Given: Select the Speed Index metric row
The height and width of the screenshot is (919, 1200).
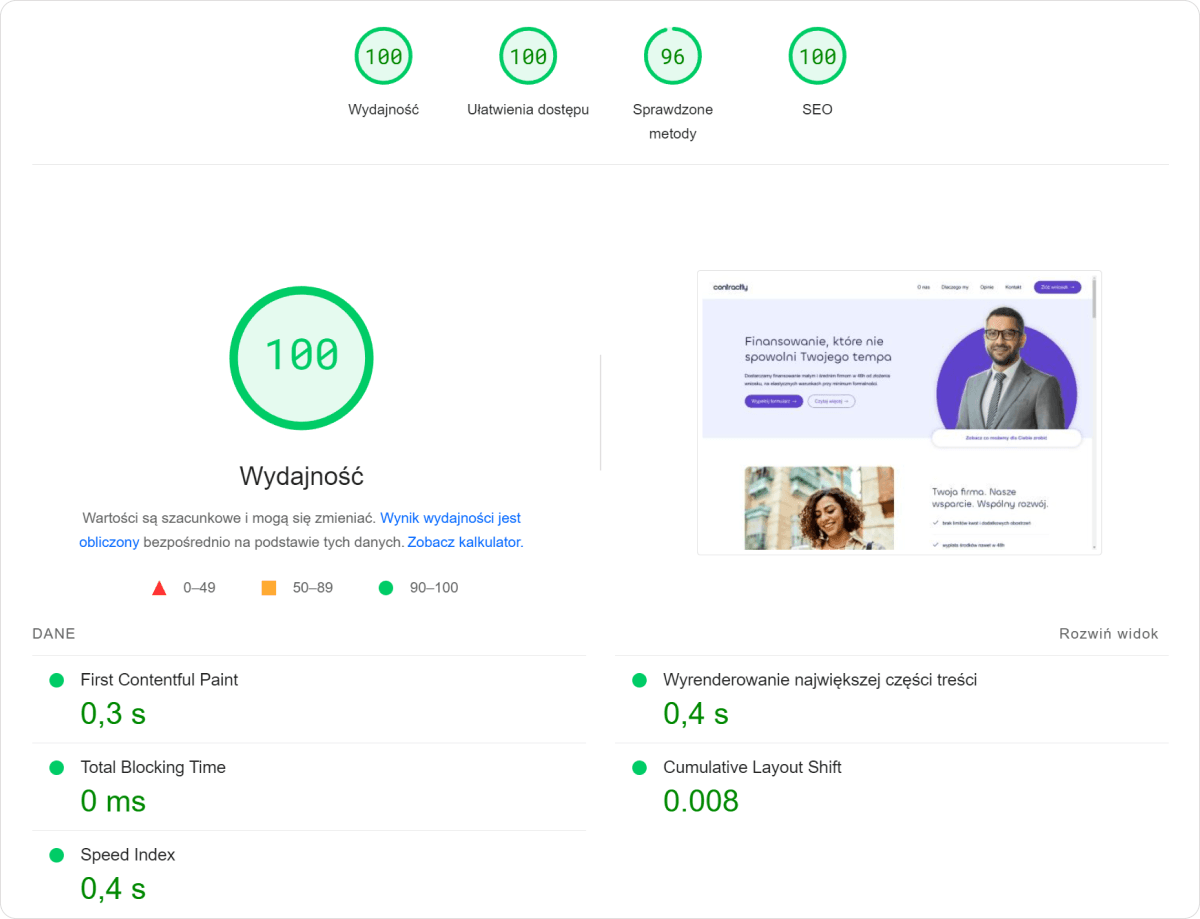Looking at the screenshot, I should (x=128, y=855).
